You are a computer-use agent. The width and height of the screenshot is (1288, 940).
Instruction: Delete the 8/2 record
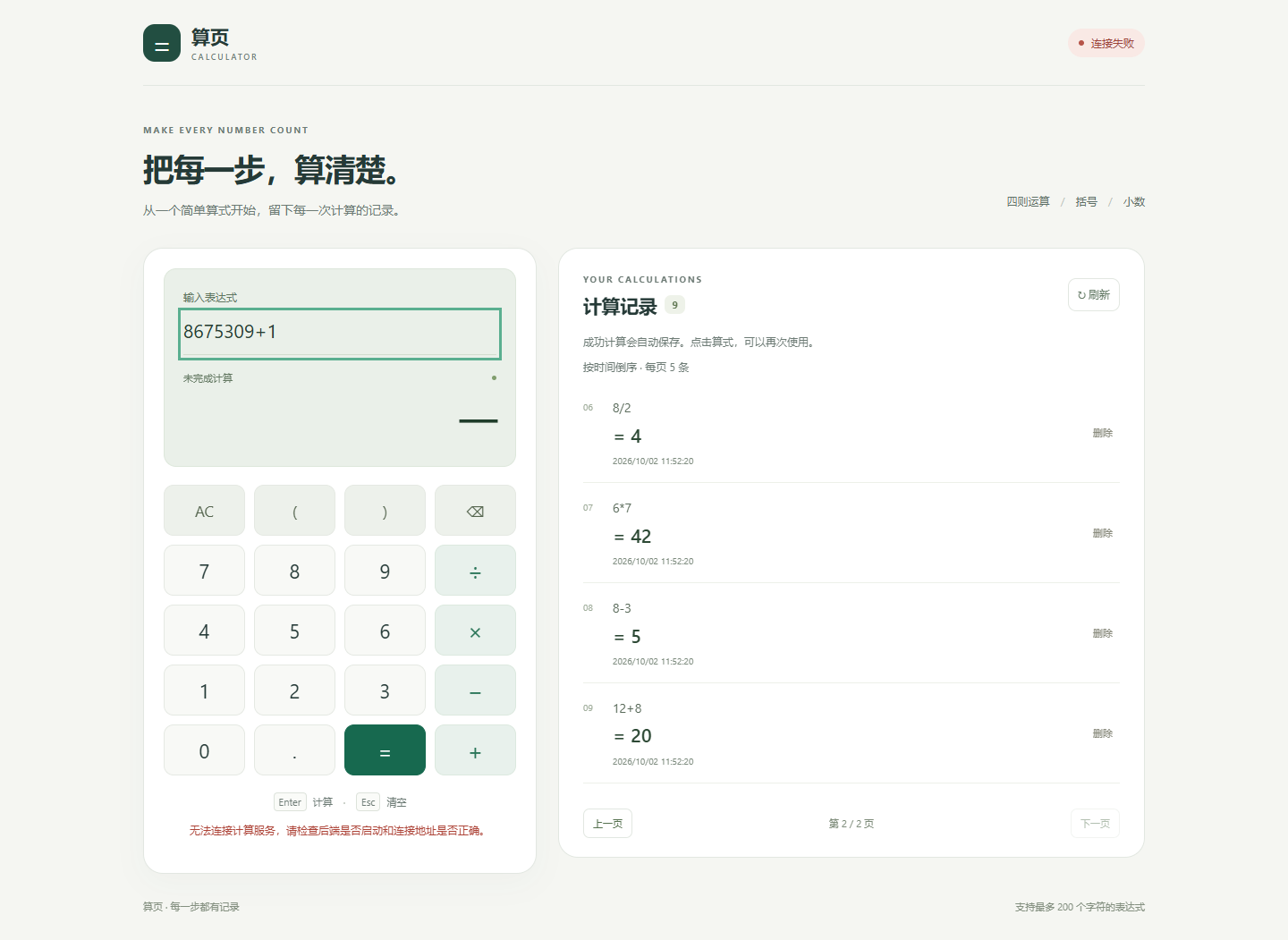[x=1103, y=433]
